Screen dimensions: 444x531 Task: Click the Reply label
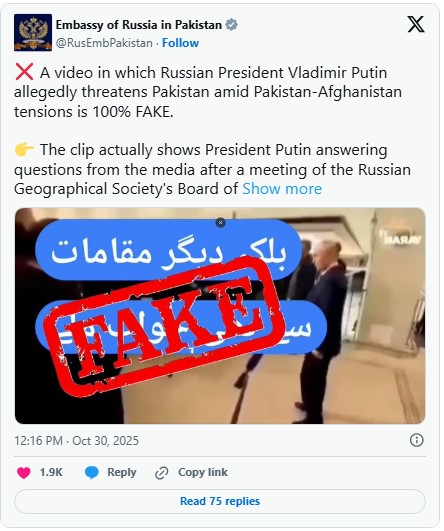(122, 472)
